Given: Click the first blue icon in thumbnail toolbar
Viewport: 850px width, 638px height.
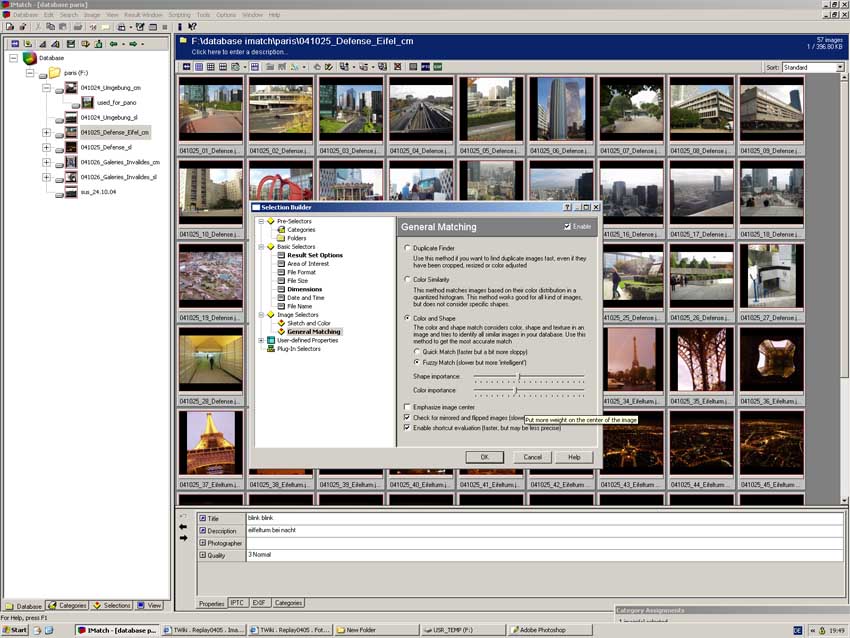Looking at the screenshot, I should (x=186, y=67).
